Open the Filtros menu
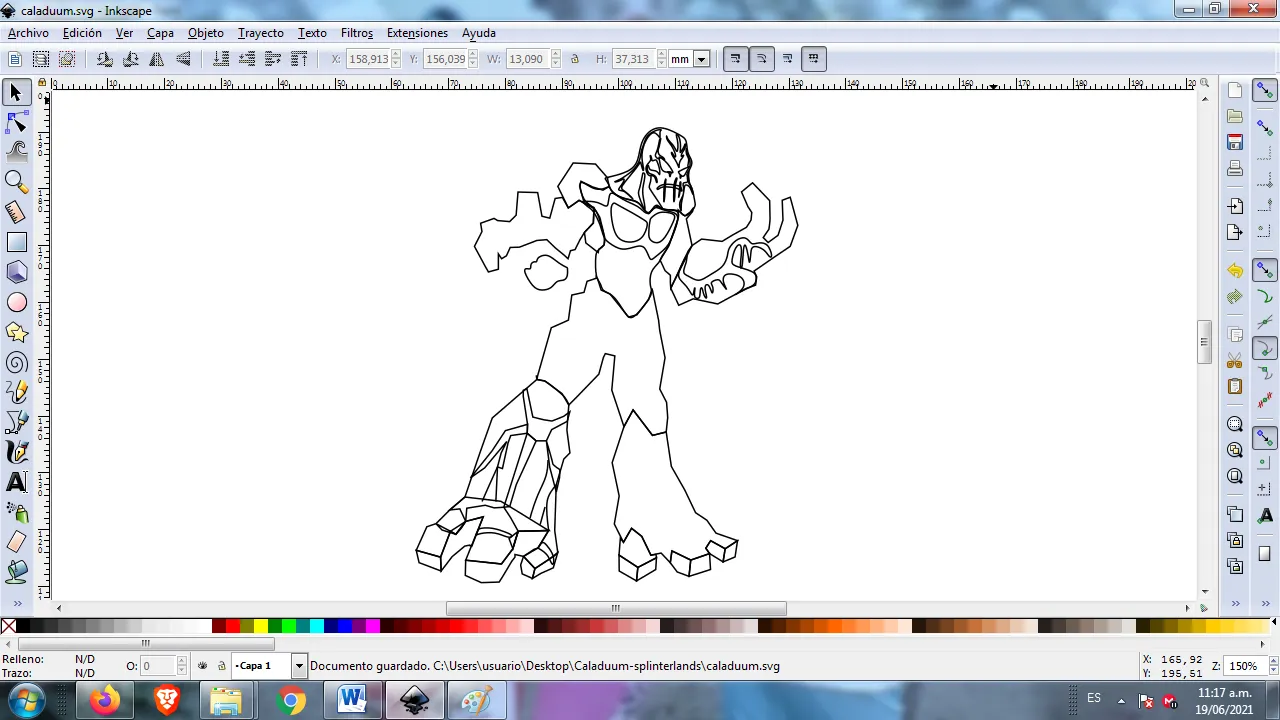The image size is (1280, 720). (x=357, y=33)
